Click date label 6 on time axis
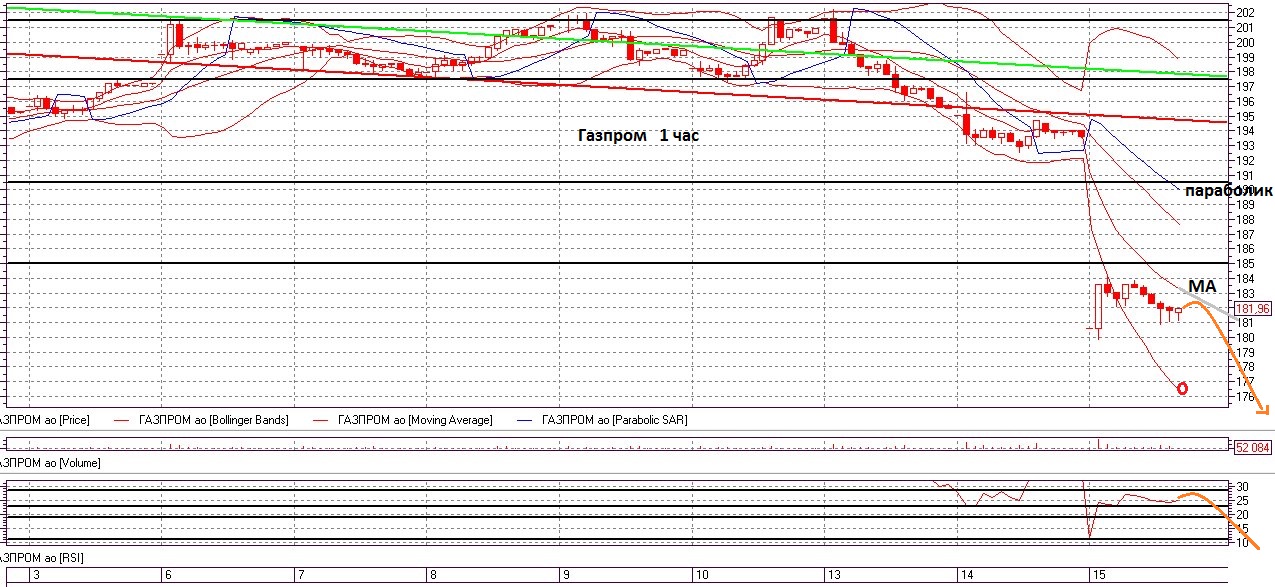 point(167,576)
